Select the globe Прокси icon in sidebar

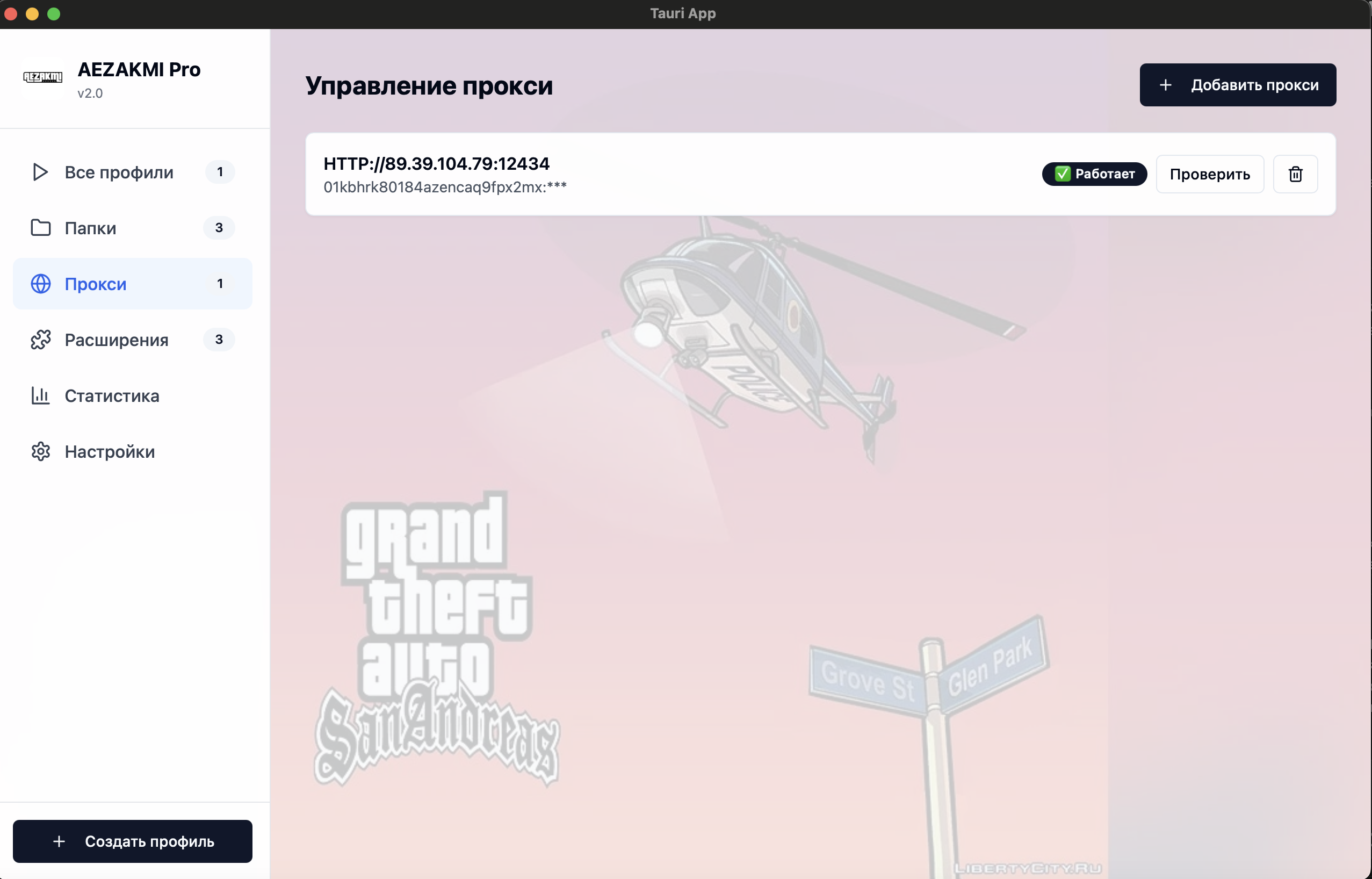[x=40, y=284]
